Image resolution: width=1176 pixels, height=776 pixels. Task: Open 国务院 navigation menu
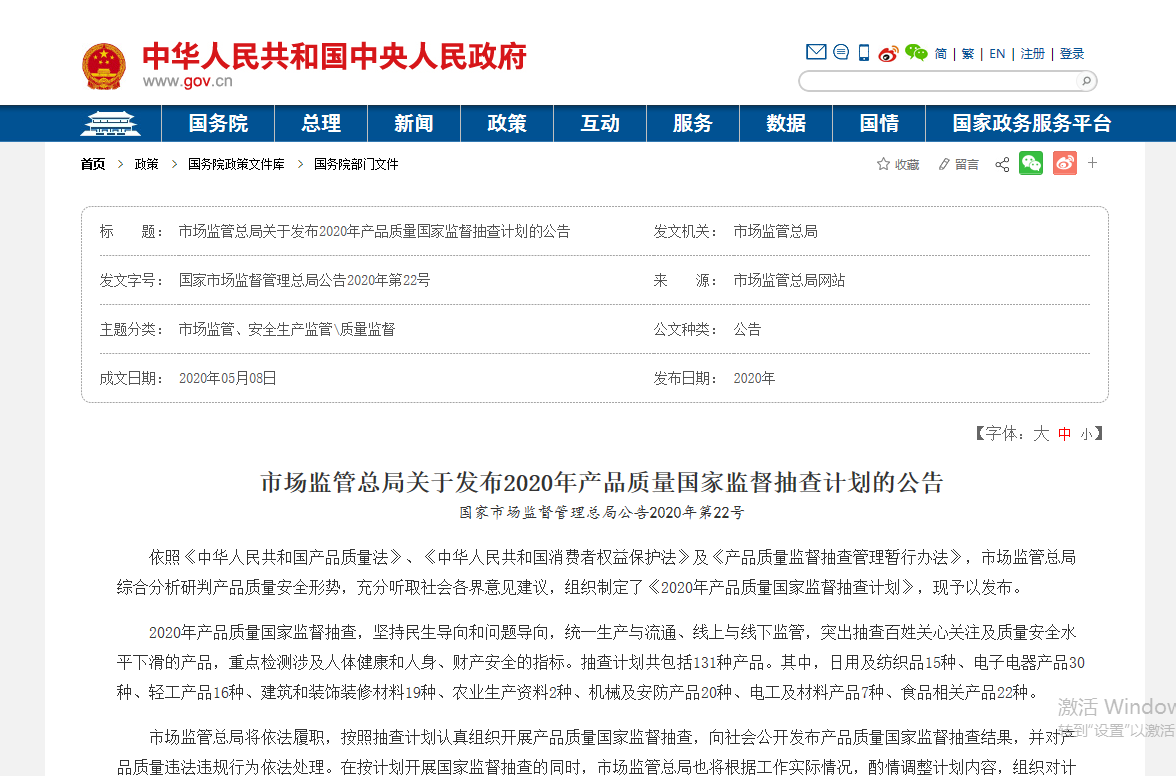click(x=218, y=123)
